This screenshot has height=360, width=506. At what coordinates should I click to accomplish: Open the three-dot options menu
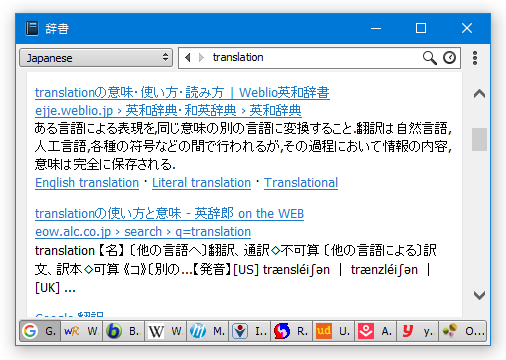click(475, 58)
